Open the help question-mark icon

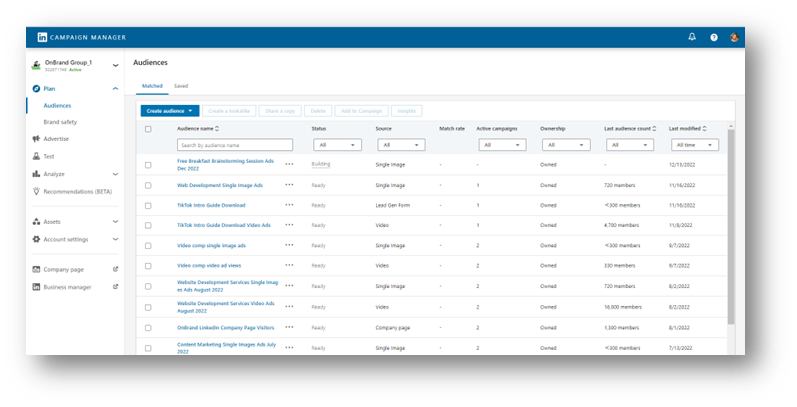714,38
